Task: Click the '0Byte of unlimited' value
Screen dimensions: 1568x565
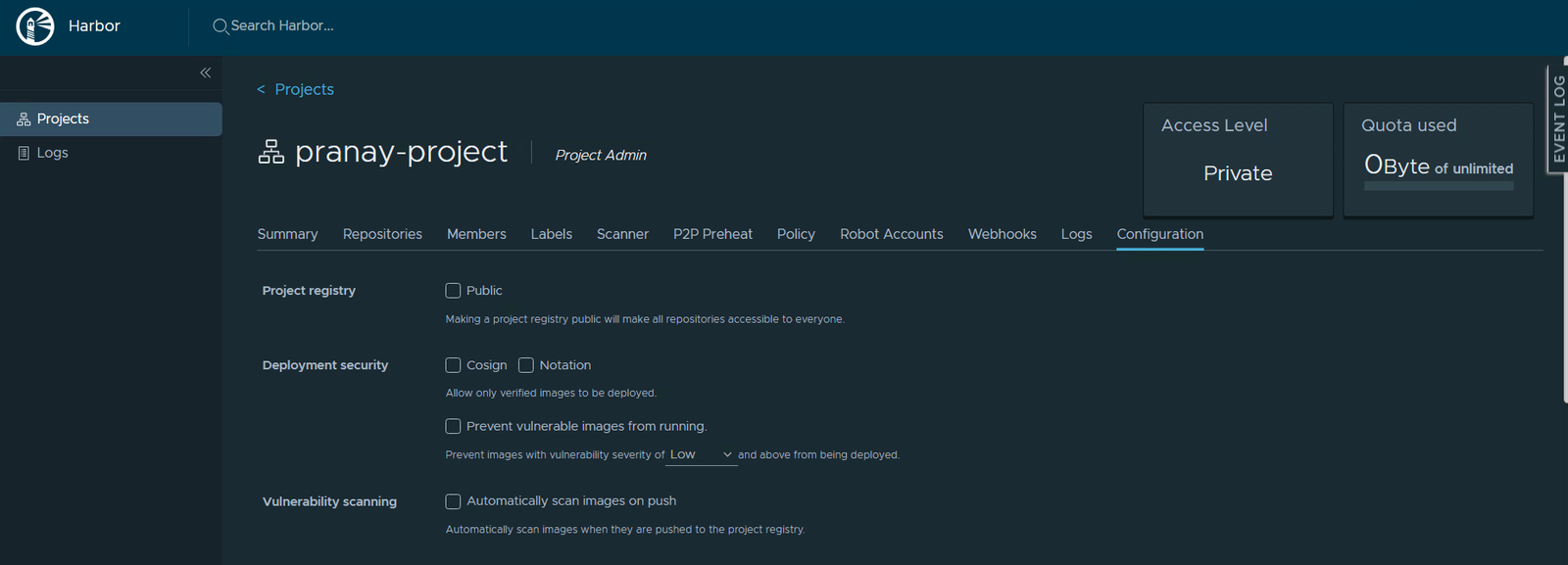Action: click(x=1439, y=165)
